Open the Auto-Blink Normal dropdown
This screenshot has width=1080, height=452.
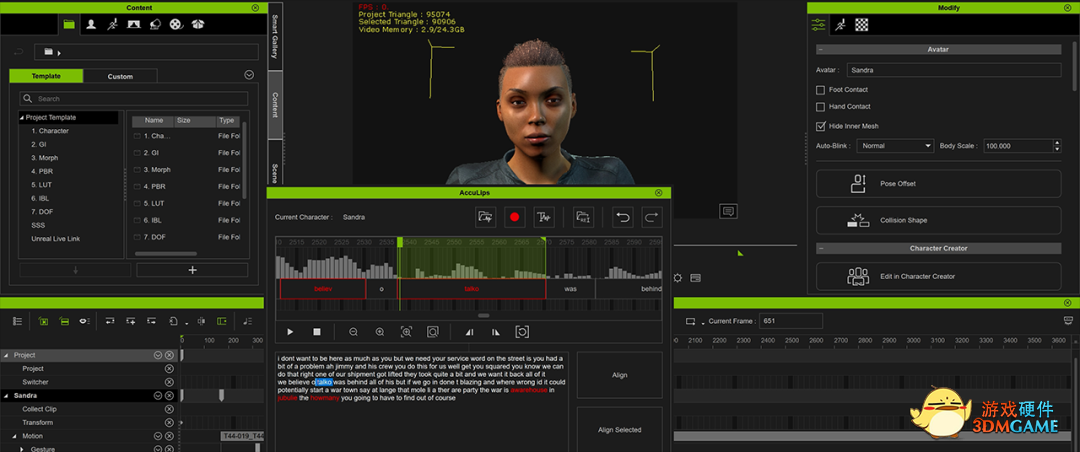(x=895, y=146)
